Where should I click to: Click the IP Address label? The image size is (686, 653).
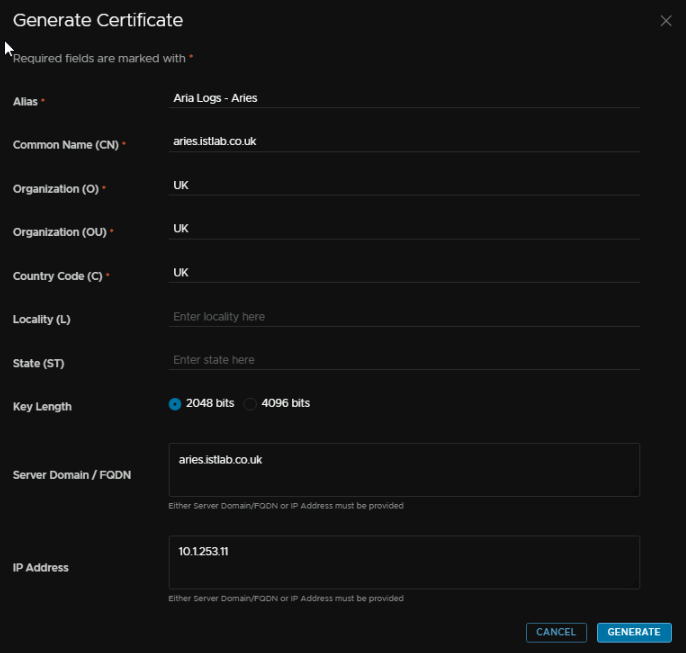pyautogui.click(x=41, y=568)
